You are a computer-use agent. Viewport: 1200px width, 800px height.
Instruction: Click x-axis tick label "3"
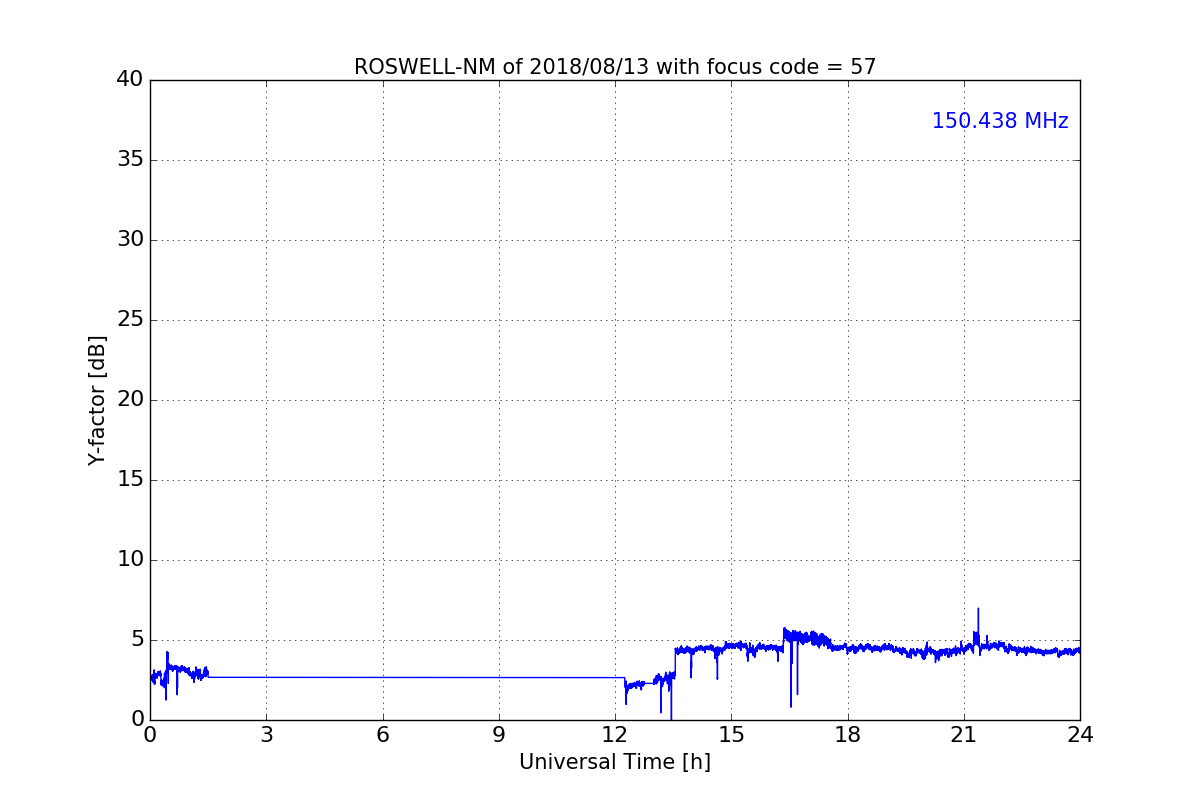point(266,735)
